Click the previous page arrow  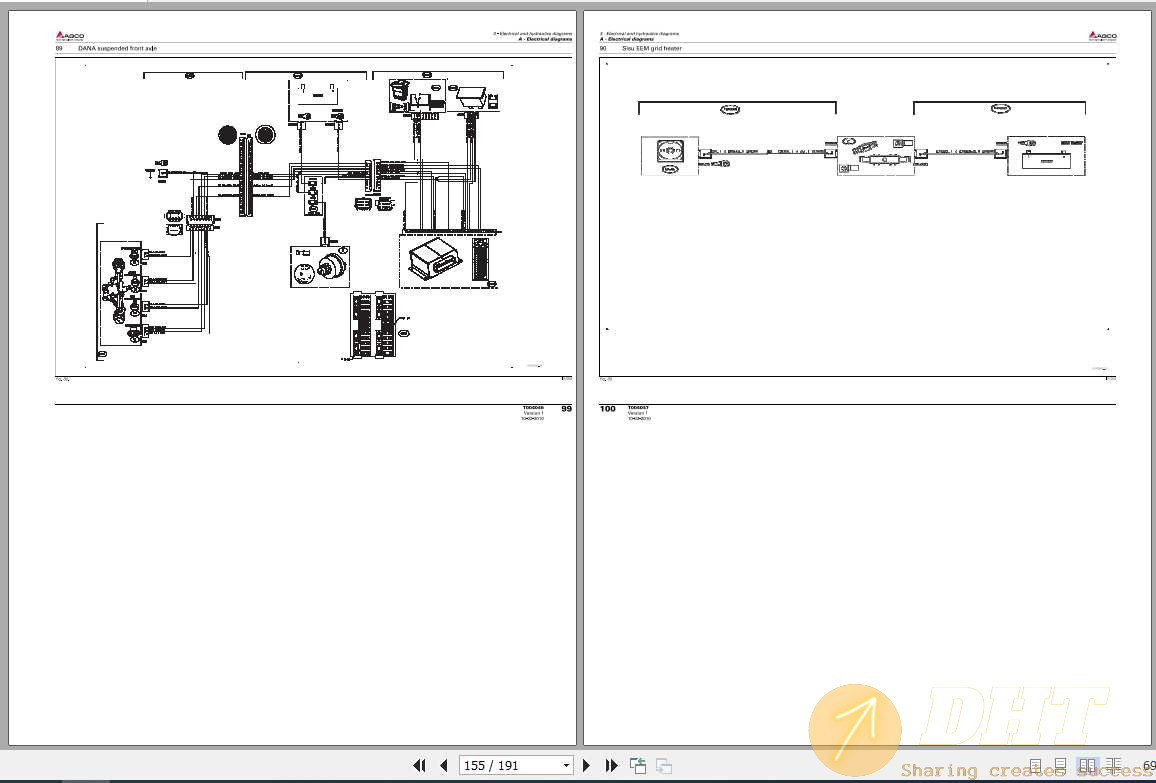(443, 766)
